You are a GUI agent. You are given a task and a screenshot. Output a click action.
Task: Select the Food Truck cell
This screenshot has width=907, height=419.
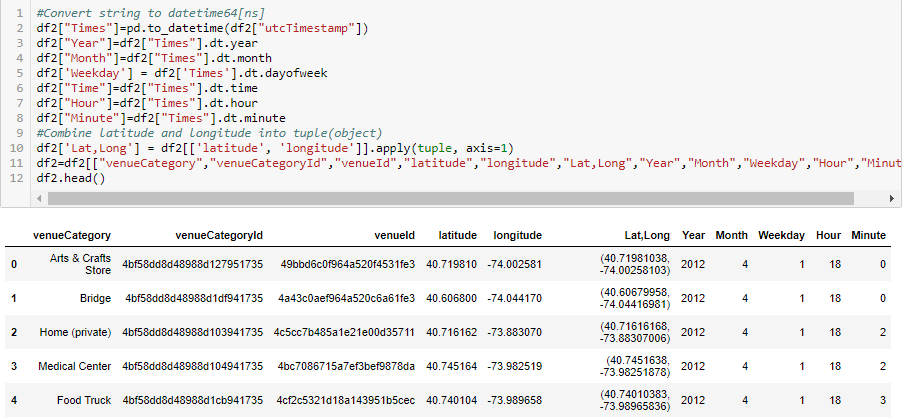[84, 400]
